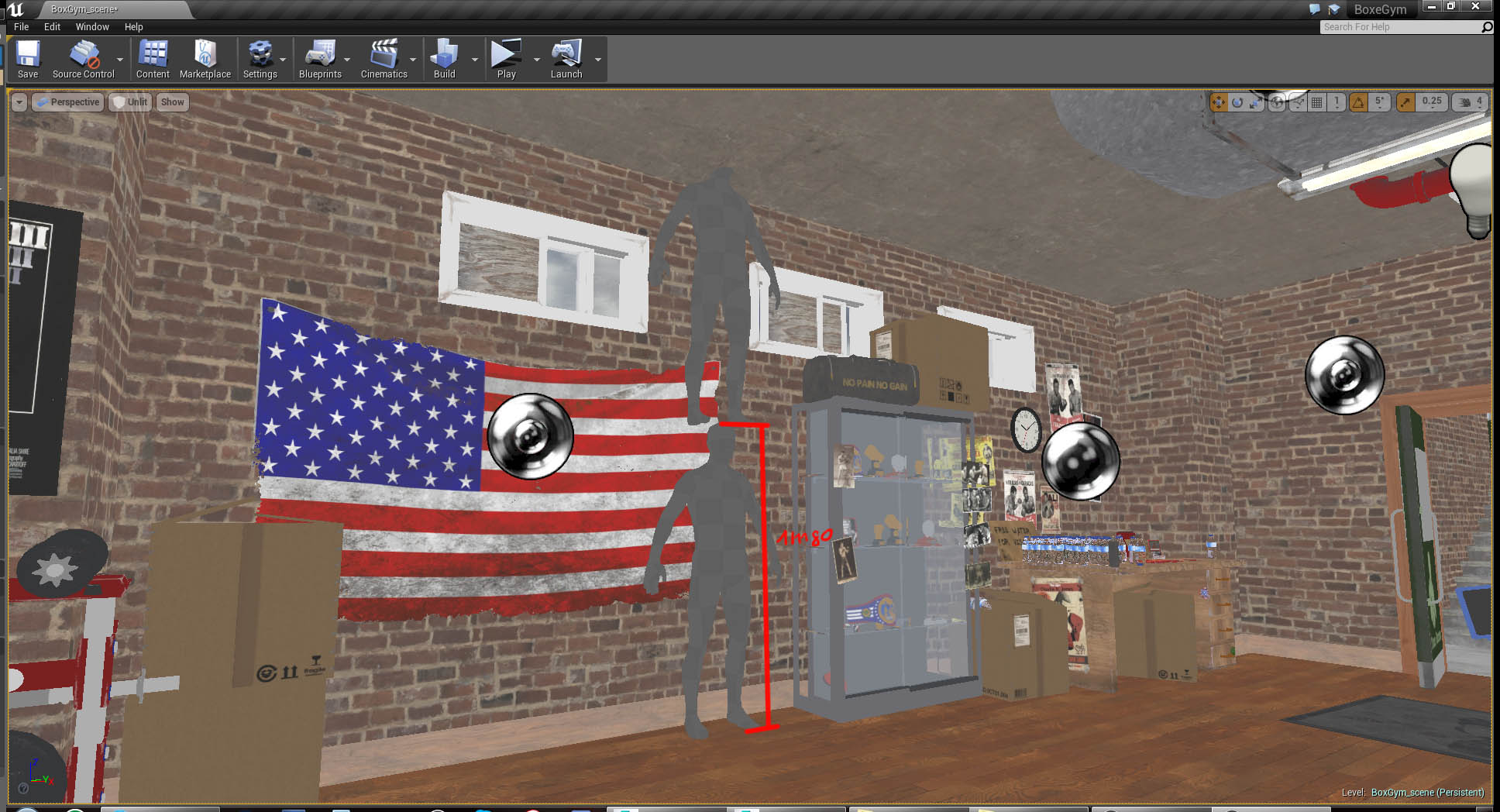Click the Unreal Engine logo in the title bar

click(x=15, y=9)
